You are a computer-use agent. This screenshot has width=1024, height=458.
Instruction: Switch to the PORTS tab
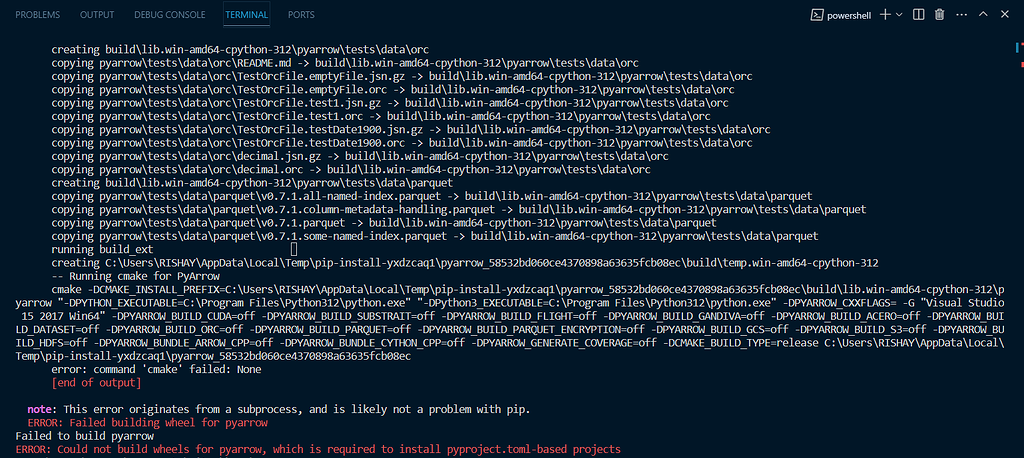tap(301, 15)
